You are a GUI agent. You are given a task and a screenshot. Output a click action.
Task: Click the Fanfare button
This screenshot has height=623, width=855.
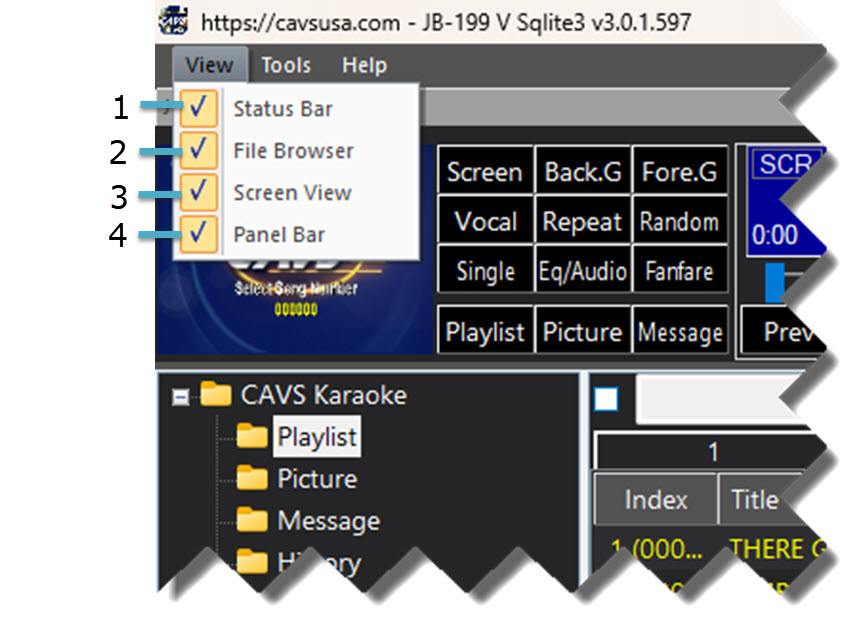pyautogui.click(x=680, y=271)
